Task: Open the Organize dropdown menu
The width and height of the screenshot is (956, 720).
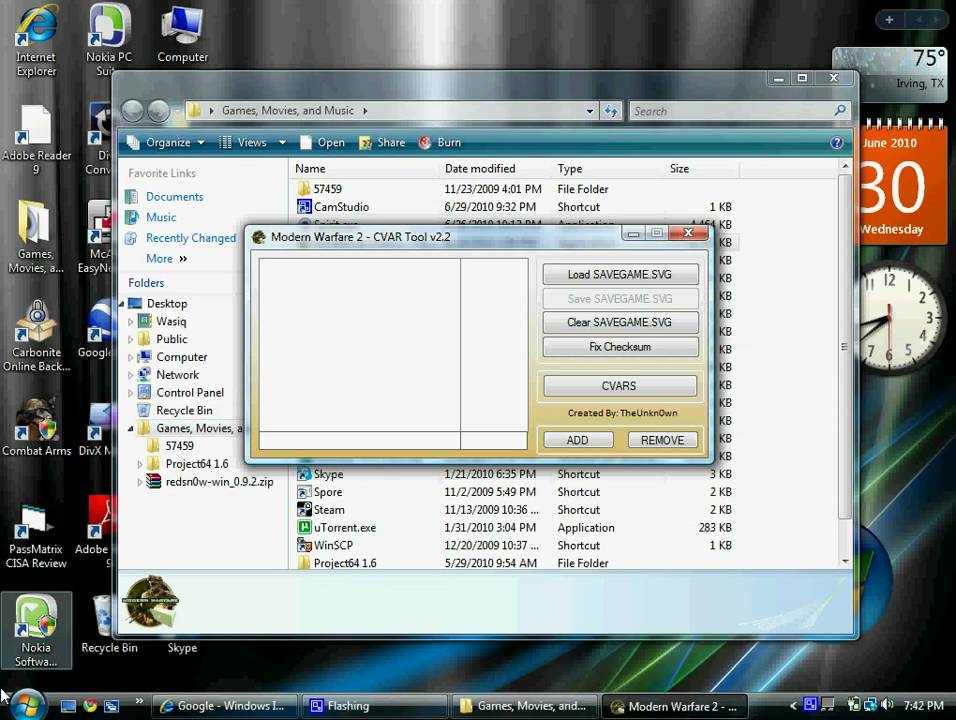Action: point(165,142)
